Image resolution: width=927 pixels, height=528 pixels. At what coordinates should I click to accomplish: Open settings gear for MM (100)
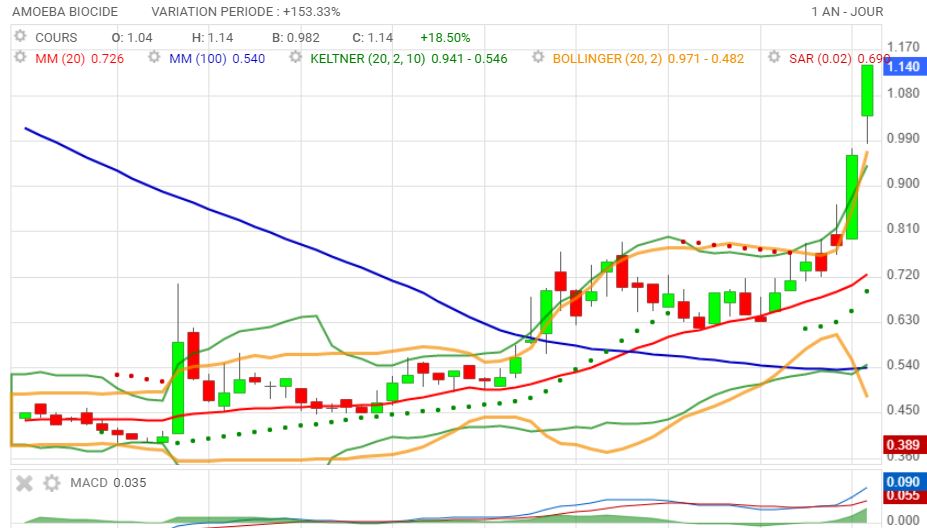tap(154, 58)
